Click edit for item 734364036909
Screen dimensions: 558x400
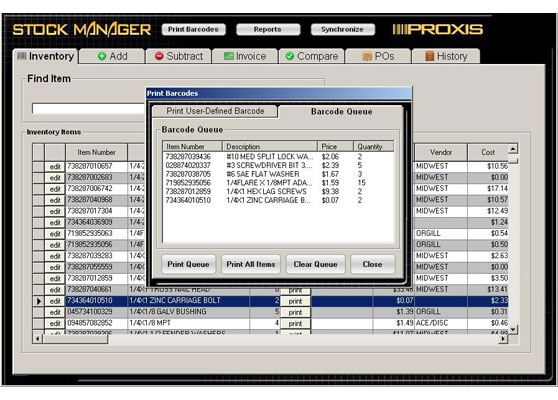[55, 223]
